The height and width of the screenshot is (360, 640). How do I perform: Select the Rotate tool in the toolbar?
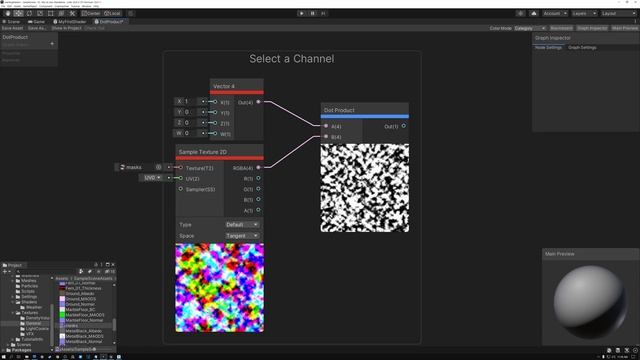pyautogui.click(x=29, y=13)
